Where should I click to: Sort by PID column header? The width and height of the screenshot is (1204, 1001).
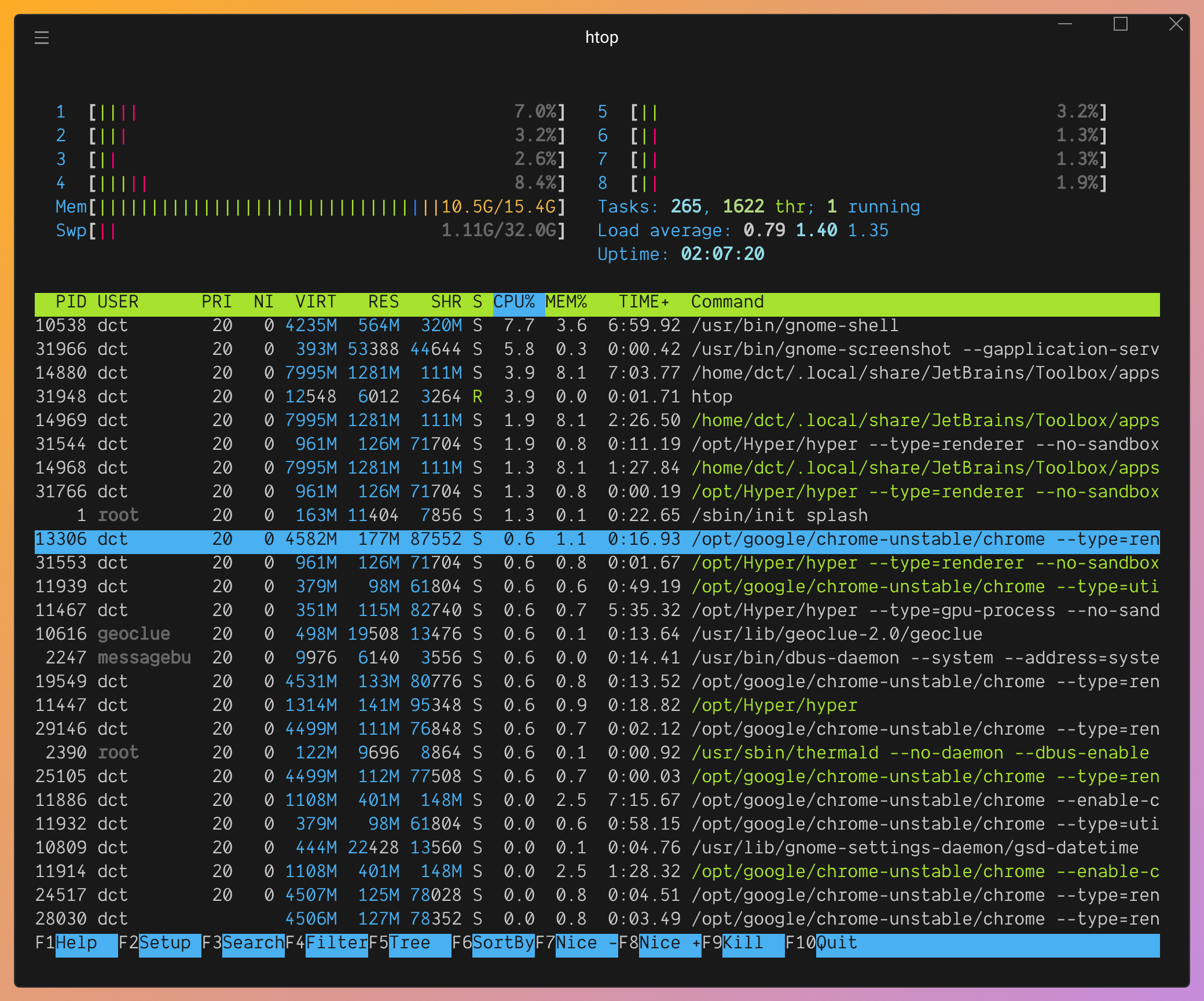71,302
